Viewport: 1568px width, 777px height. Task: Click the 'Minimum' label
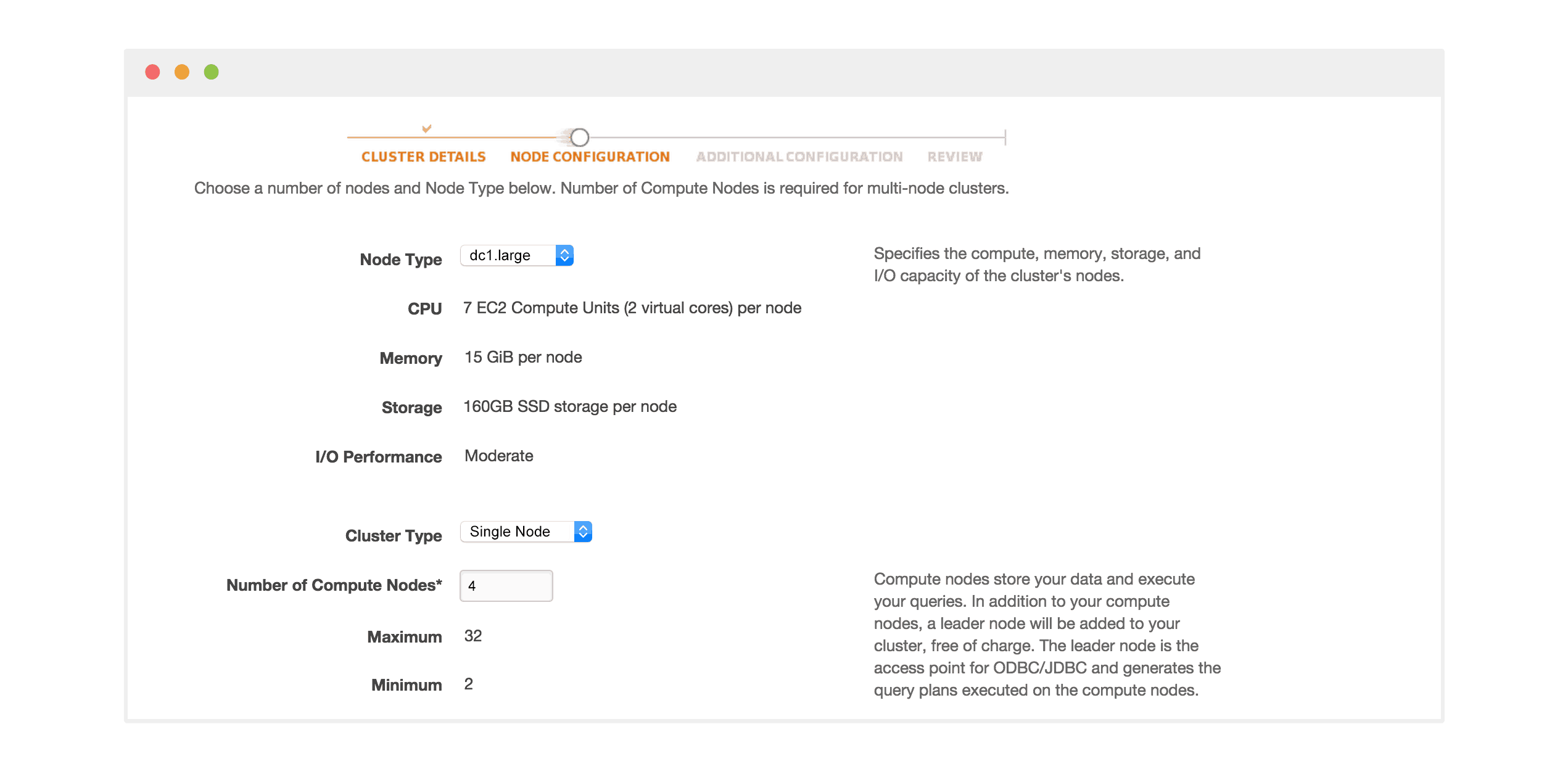(x=406, y=685)
